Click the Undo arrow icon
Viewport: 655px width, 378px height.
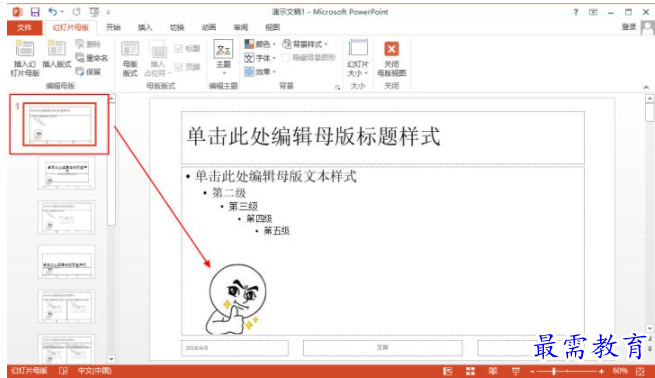(52, 12)
